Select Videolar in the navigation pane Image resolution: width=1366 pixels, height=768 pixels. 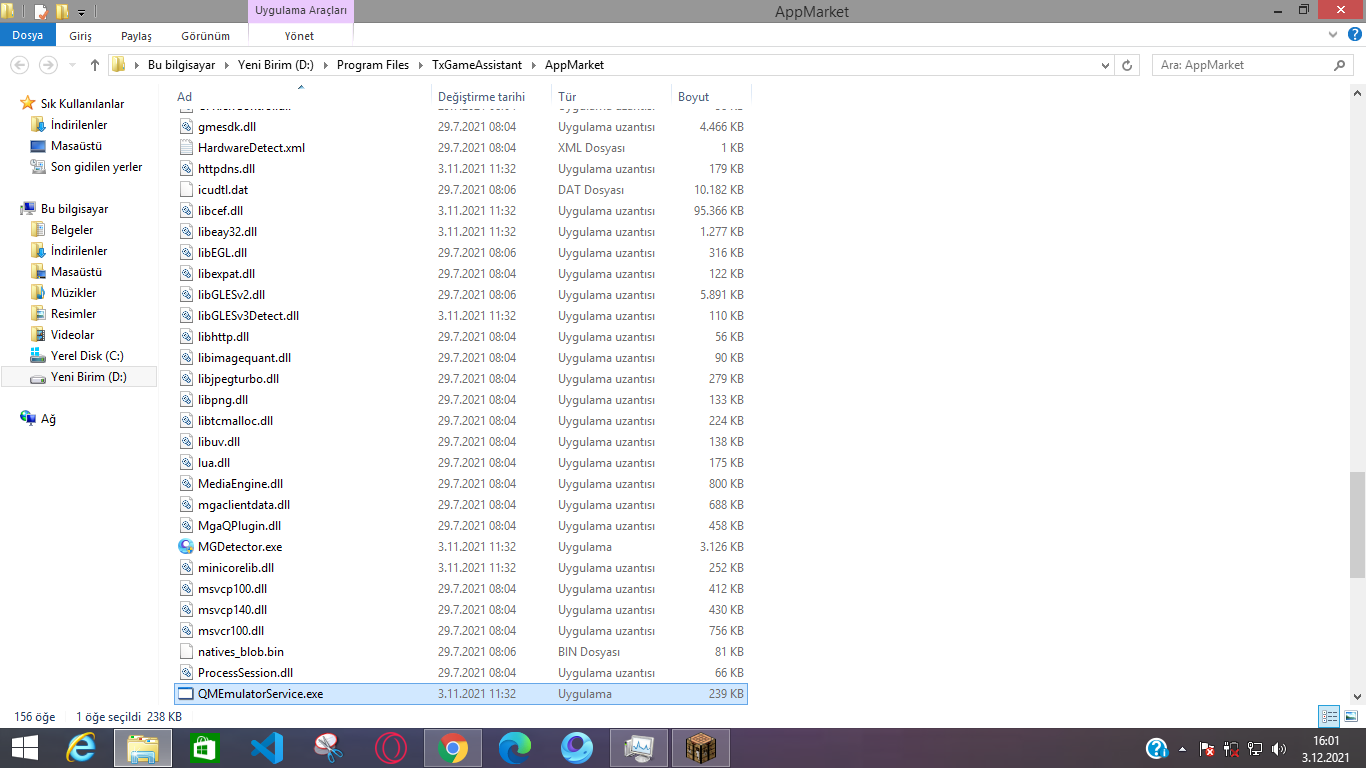click(x=73, y=335)
